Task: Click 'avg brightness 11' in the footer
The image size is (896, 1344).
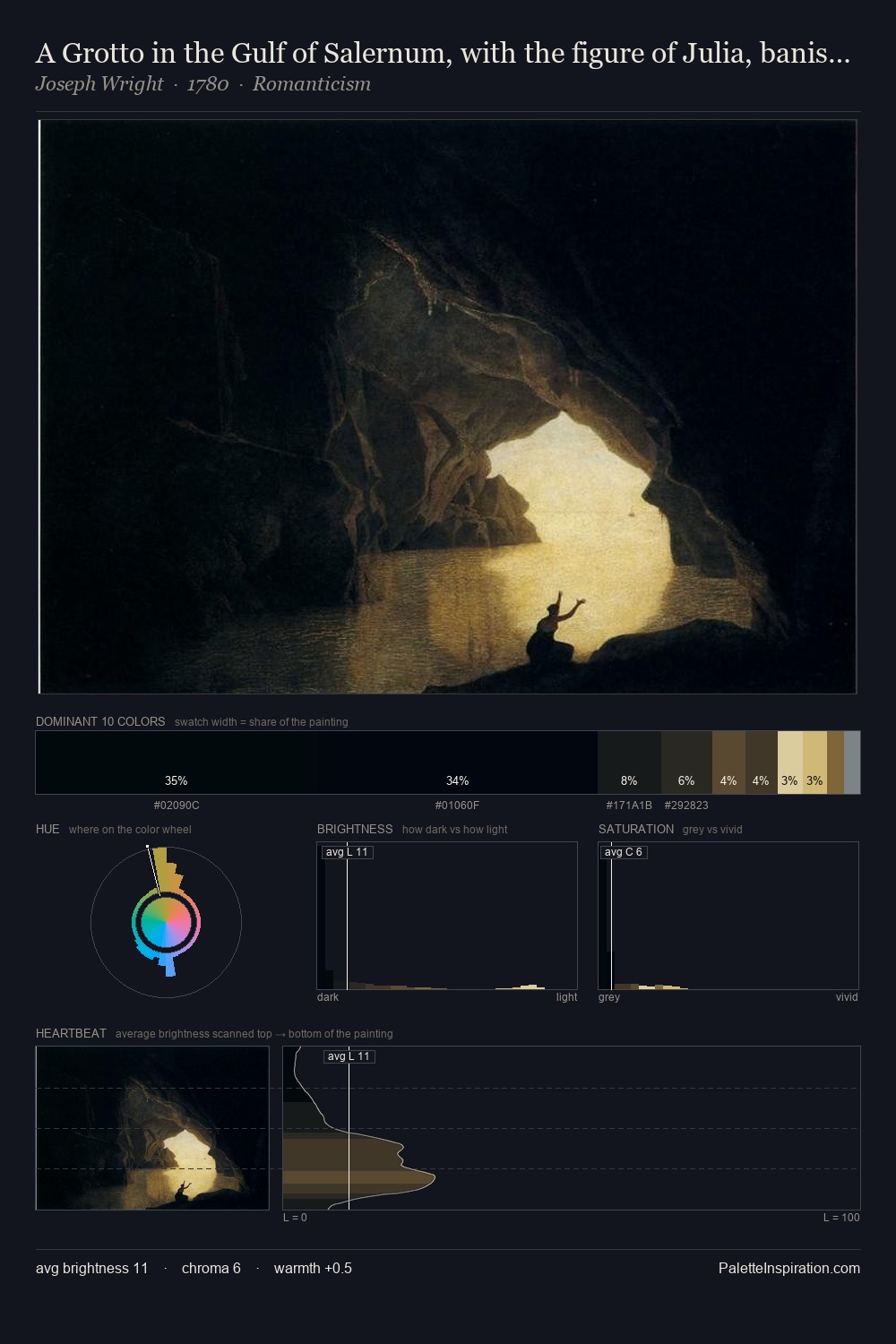Action: [x=92, y=1269]
